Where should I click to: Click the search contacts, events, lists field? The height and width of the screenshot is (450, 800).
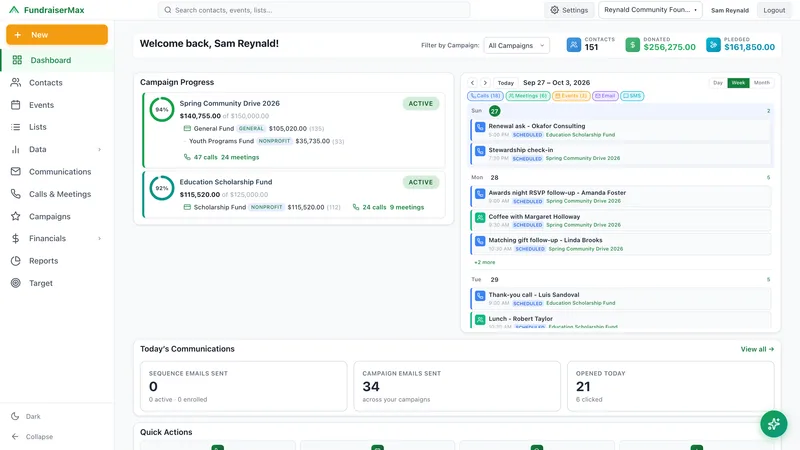coord(314,10)
